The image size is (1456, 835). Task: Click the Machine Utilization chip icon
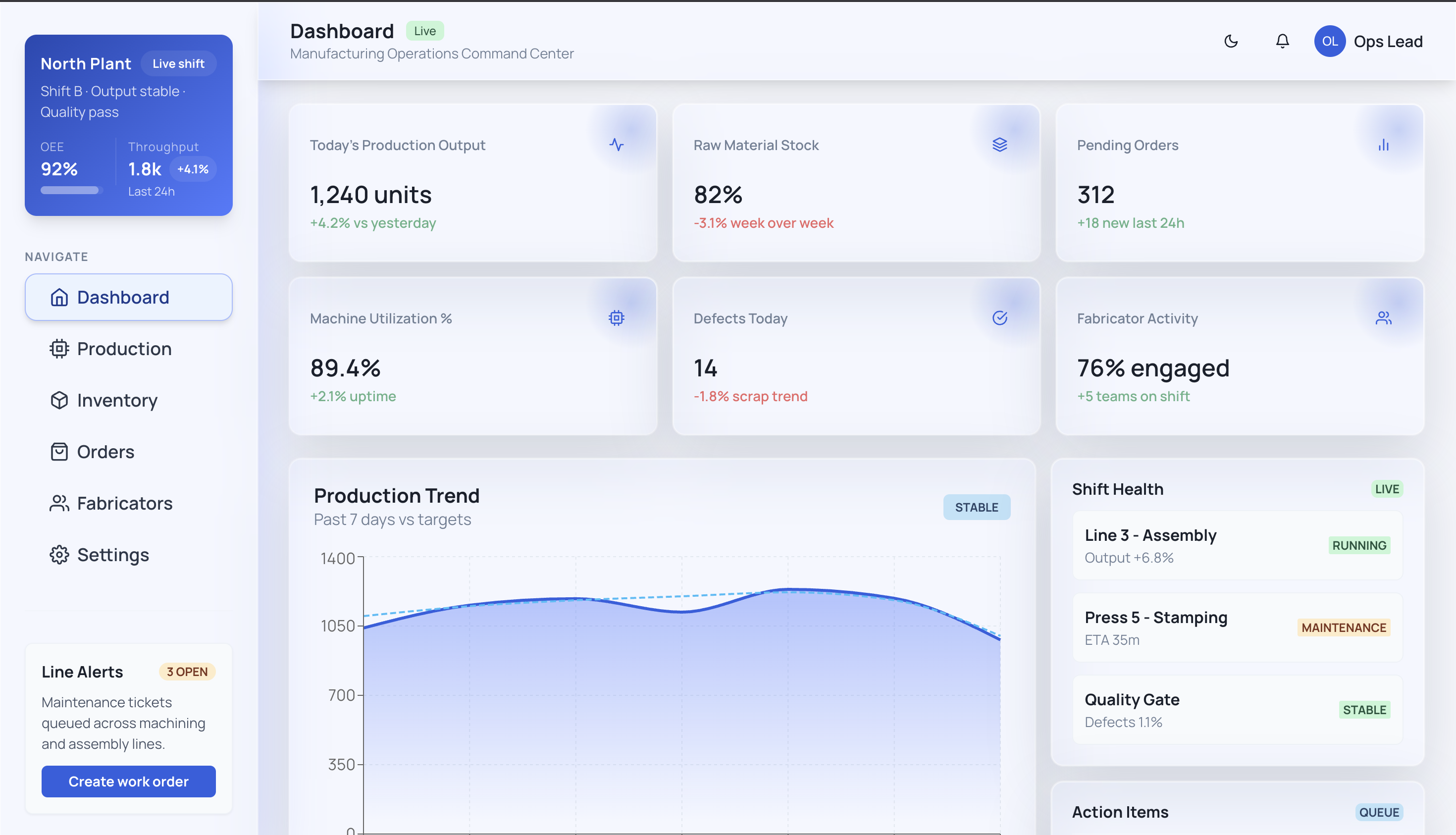pyautogui.click(x=616, y=318)
